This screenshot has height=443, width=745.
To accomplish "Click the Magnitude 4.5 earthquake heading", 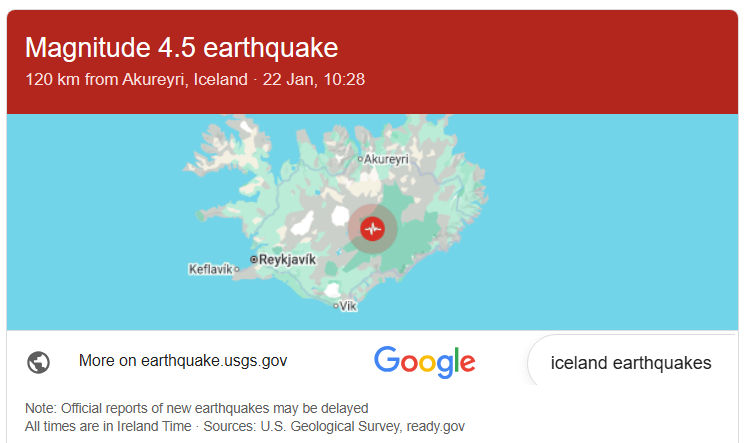I will 181,47.
